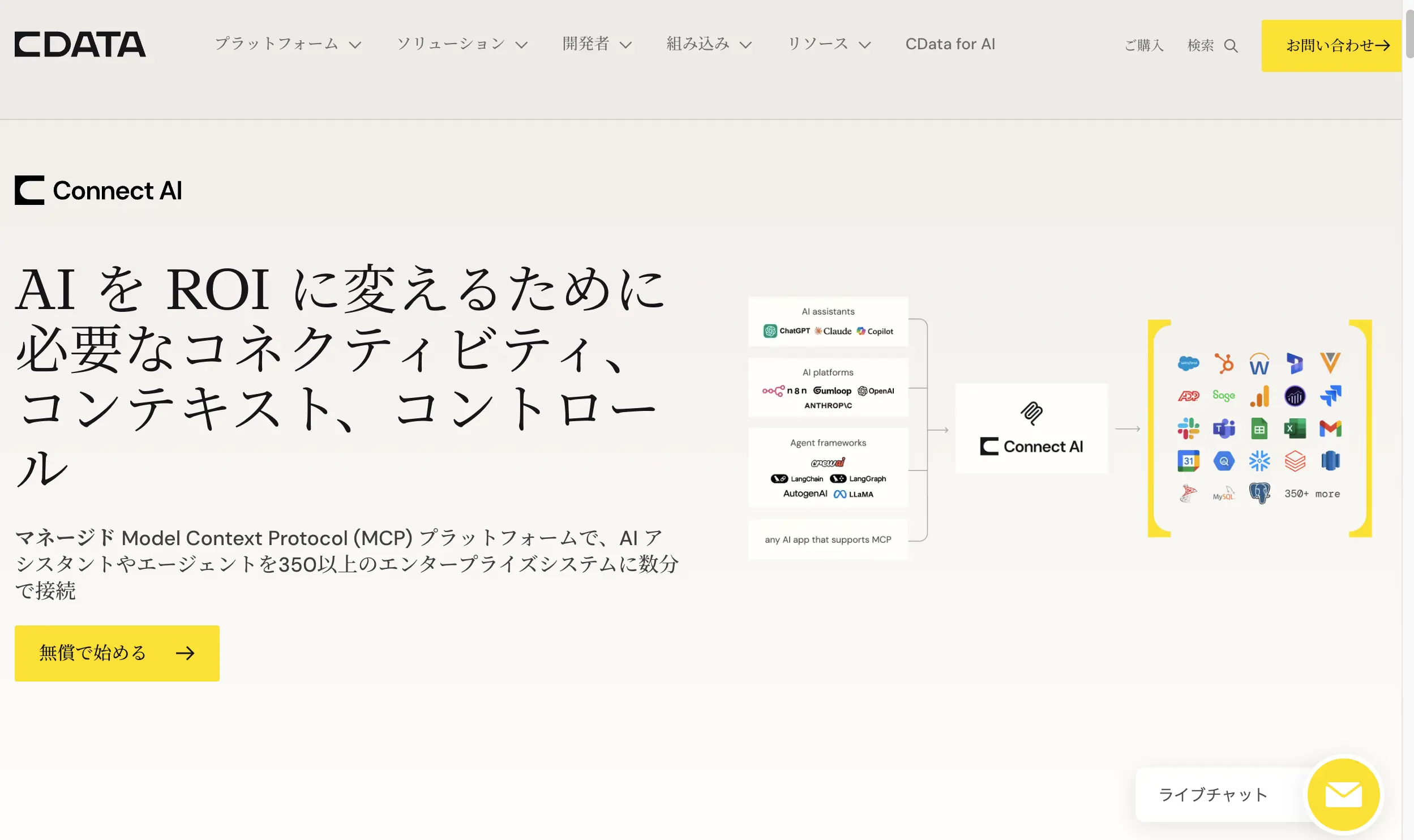Click the Connect AI product logo heading
This screenshot has width=1414, height=840.
(x=98, y=190)
